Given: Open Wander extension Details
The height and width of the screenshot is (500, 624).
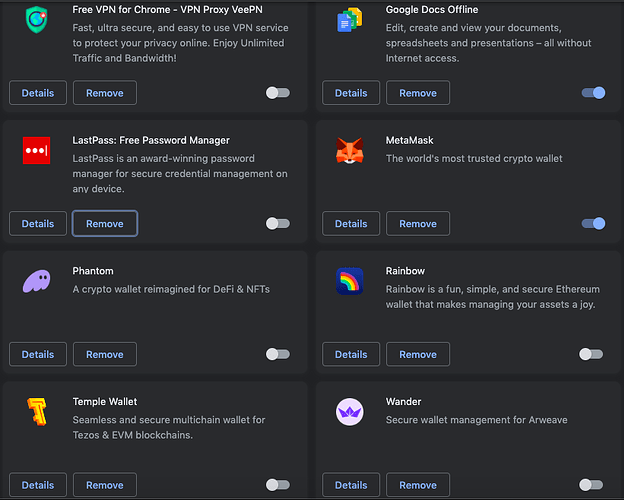Looking at the screenshot, I should (351, 484).
